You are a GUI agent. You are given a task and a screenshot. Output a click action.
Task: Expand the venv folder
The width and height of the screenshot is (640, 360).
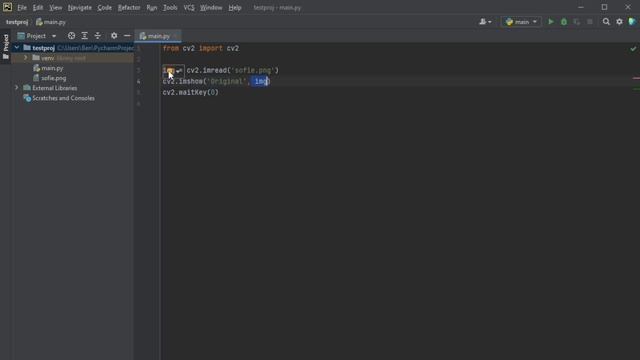pos(26,58)
